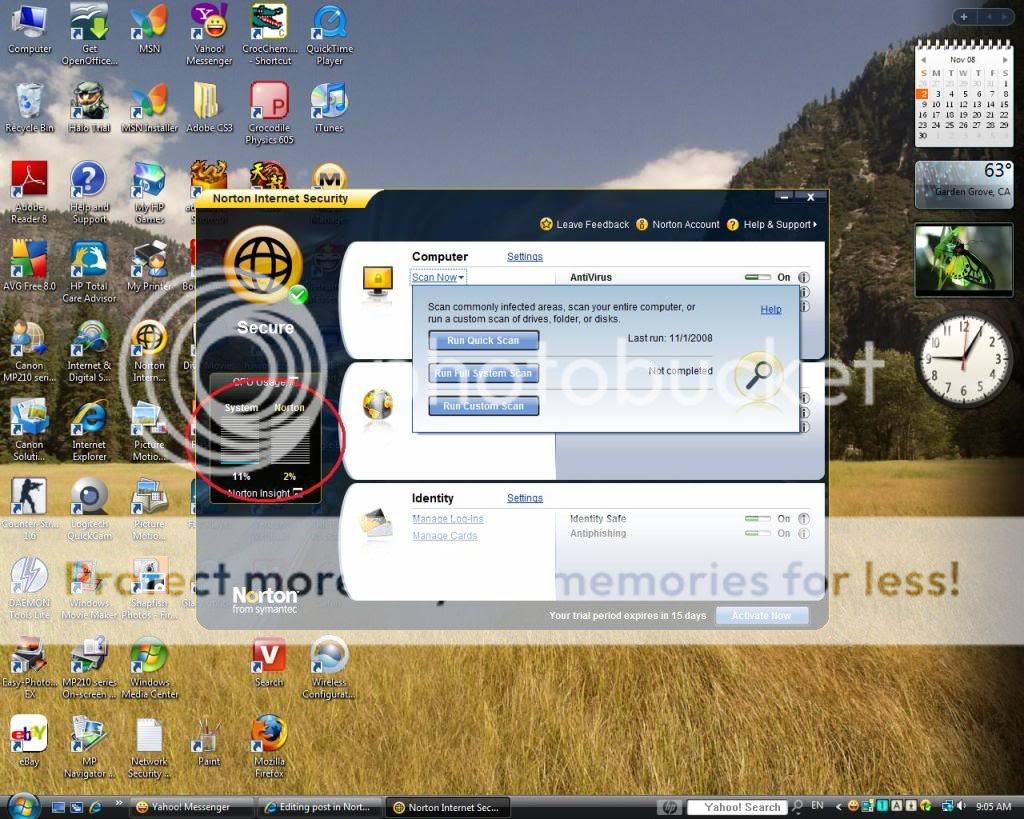Toggle AntiVirus protection off

coord(758,277)
